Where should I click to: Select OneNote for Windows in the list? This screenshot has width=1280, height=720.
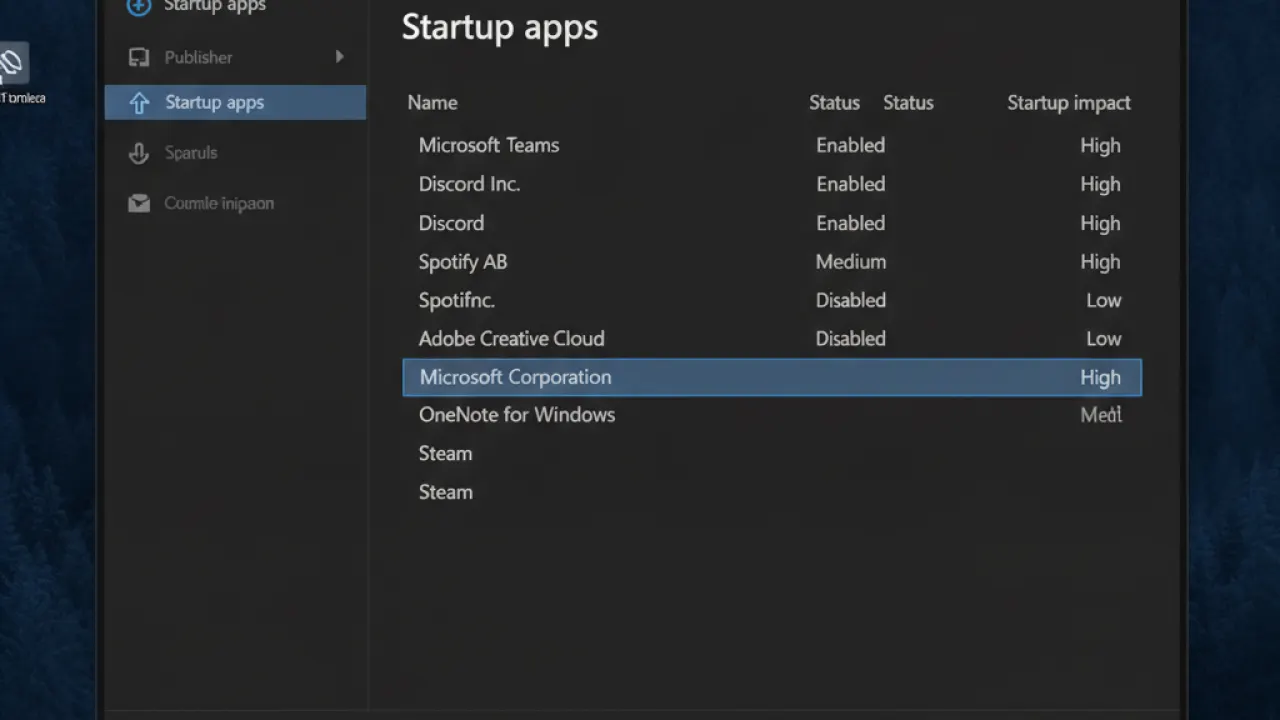517,414
